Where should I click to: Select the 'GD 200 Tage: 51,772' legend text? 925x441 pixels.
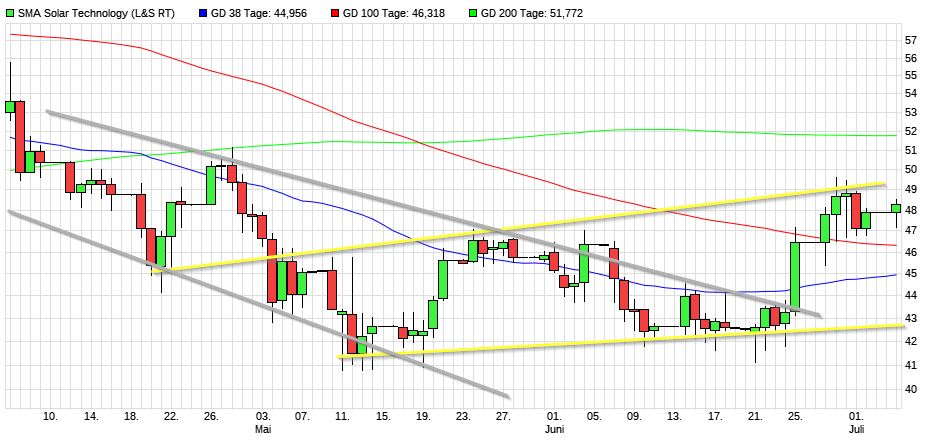click(532, 13)
